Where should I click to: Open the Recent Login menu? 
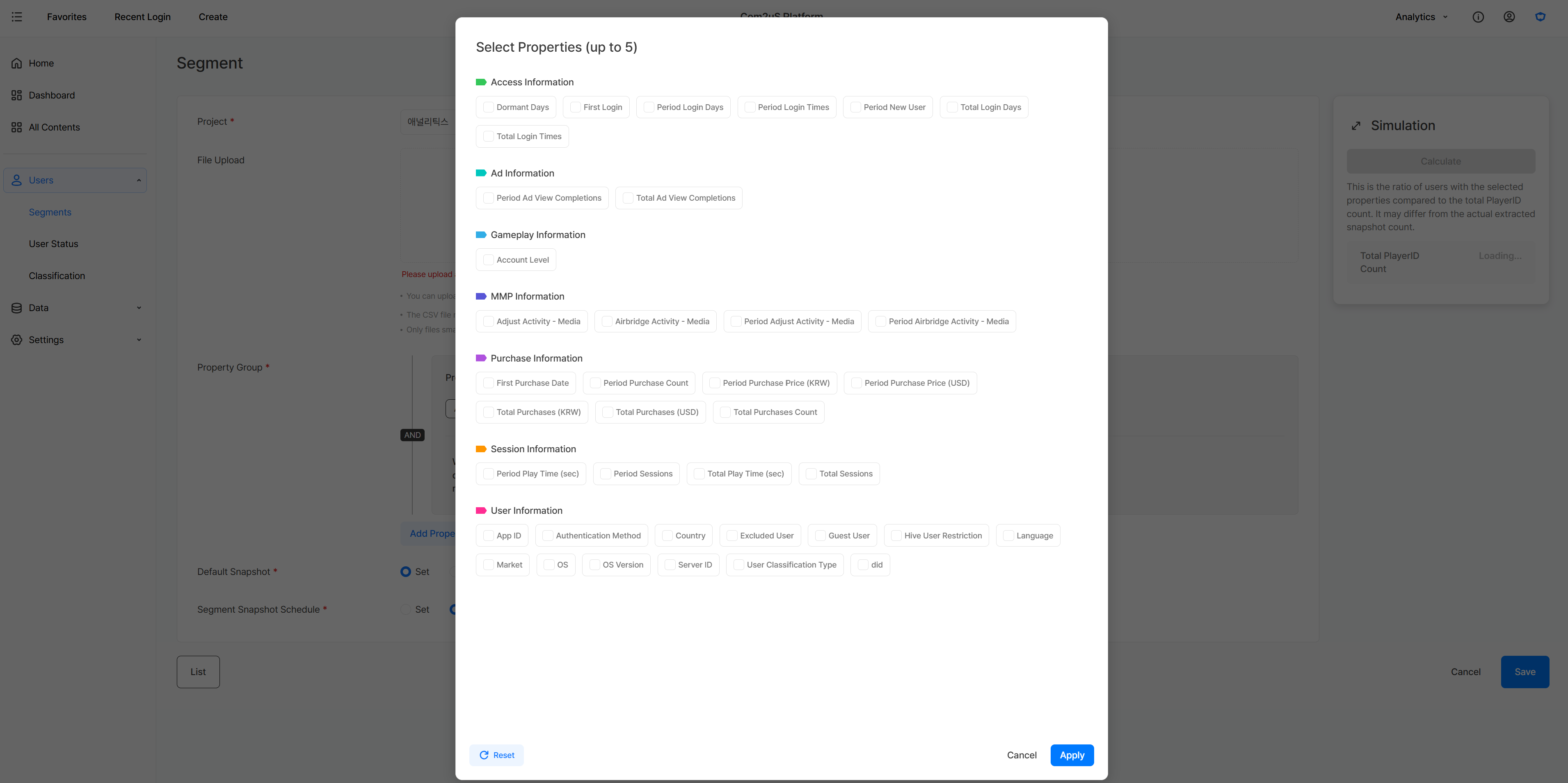click(x=142, y=17)
